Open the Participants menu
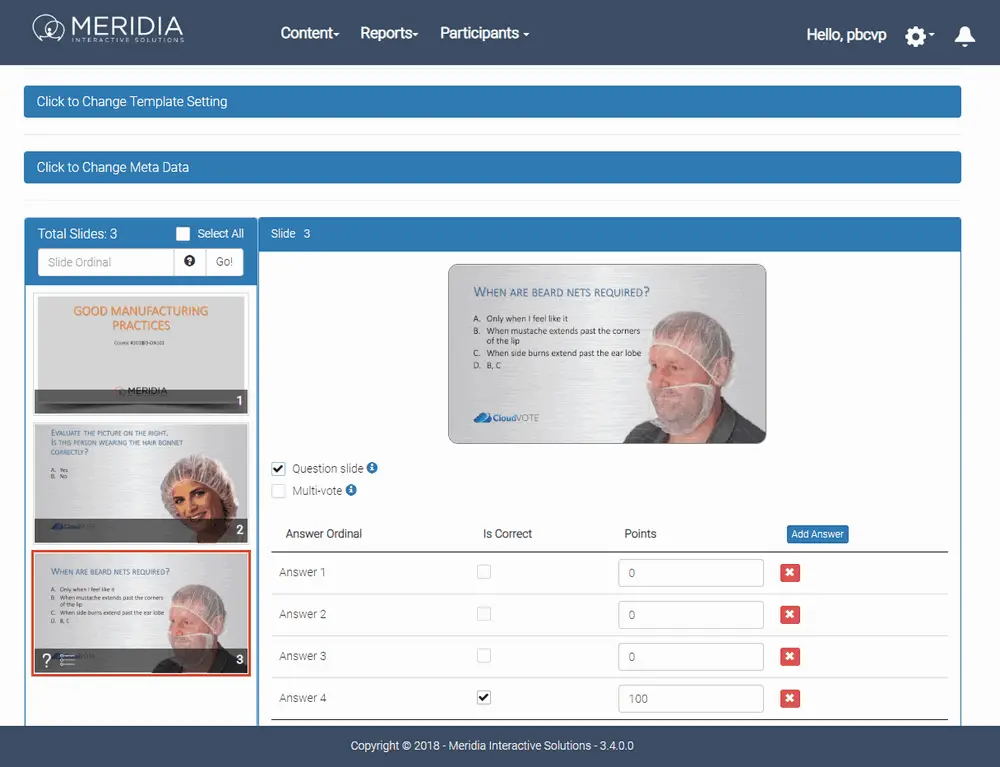 click(x=484, y=33)
